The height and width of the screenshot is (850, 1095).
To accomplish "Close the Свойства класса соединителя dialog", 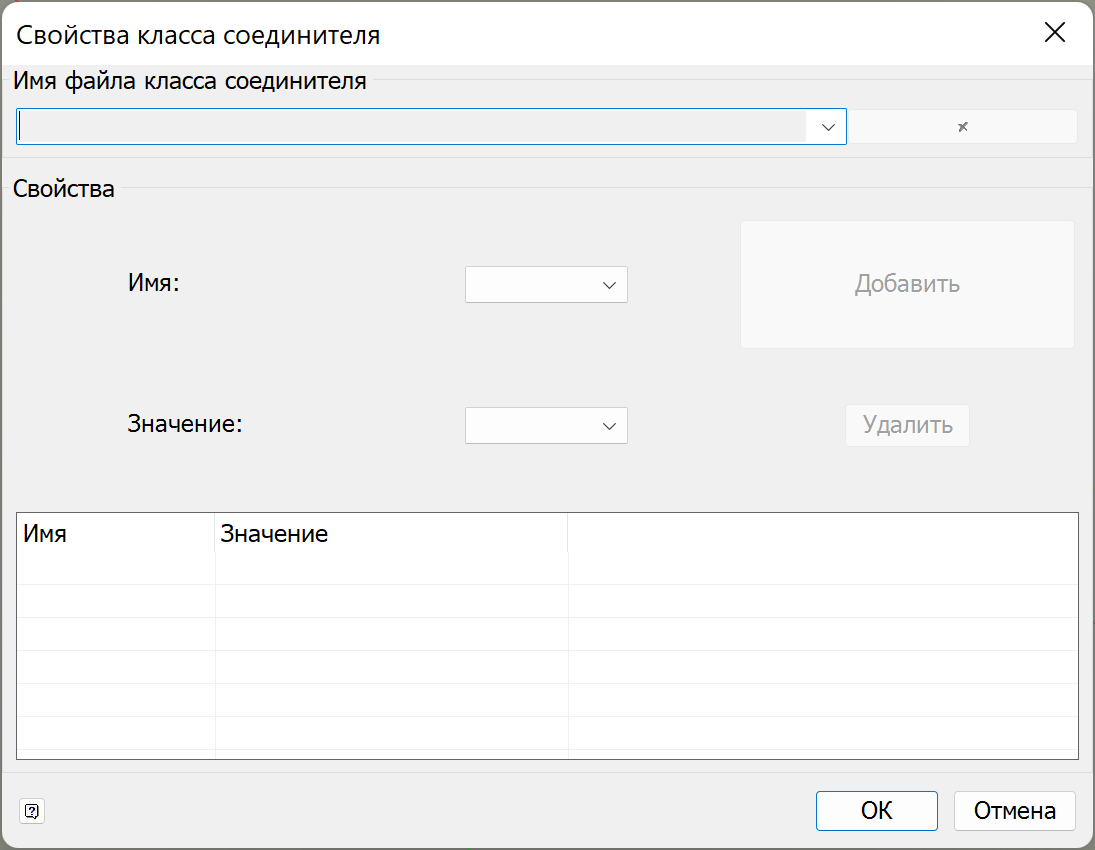I will pyautogui.click(x=1055, y=33).
